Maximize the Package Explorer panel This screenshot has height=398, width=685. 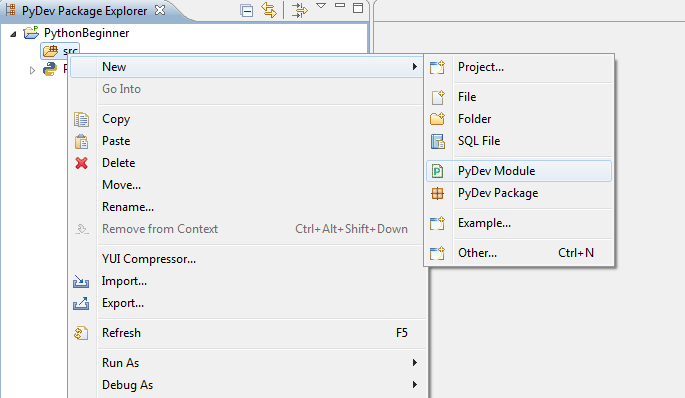pyautogui.click(x=358, y=8)
